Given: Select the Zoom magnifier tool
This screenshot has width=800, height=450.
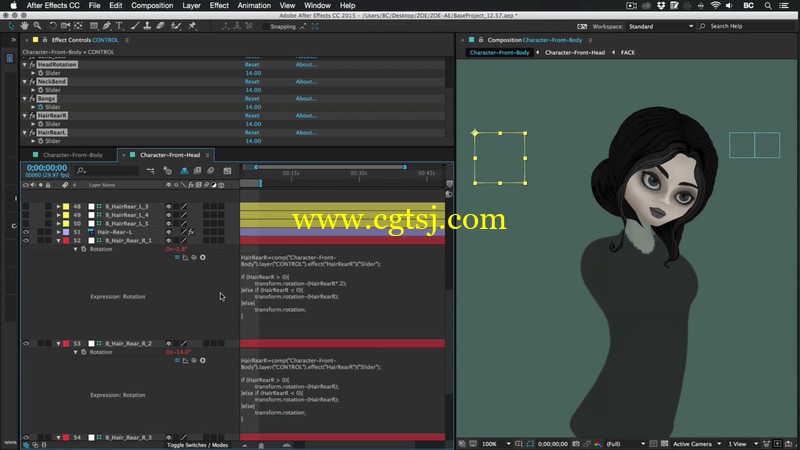Looking at the screenshot, I should click(x=37, y=26).
